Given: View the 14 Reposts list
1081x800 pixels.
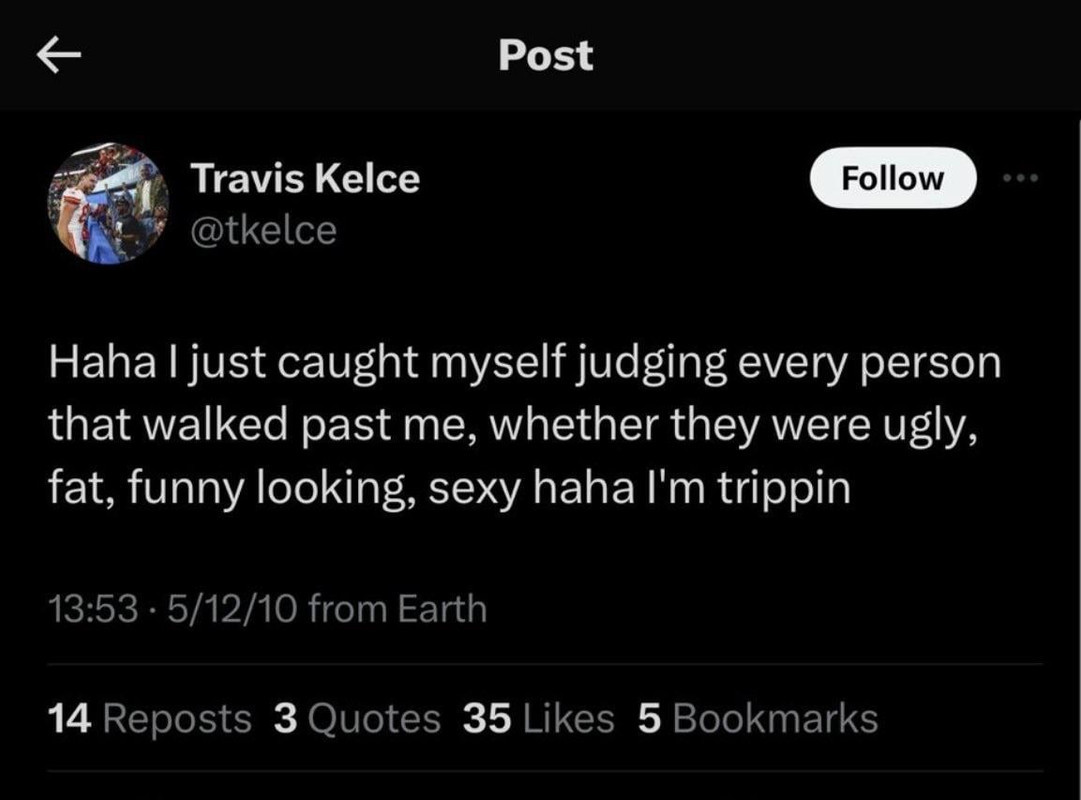Looking at the screenshot, I should click(x=150, y=718).
